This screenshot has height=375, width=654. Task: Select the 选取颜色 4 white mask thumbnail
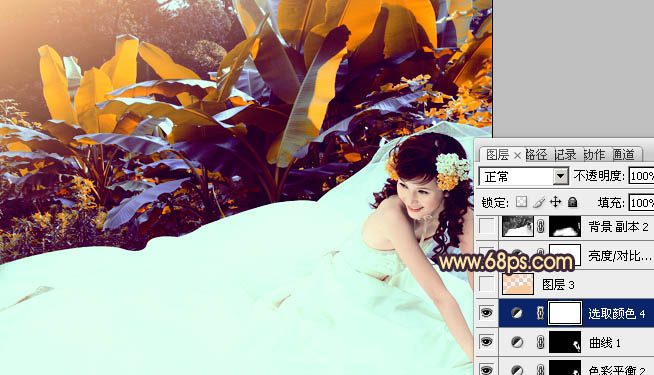click(565, 313)
